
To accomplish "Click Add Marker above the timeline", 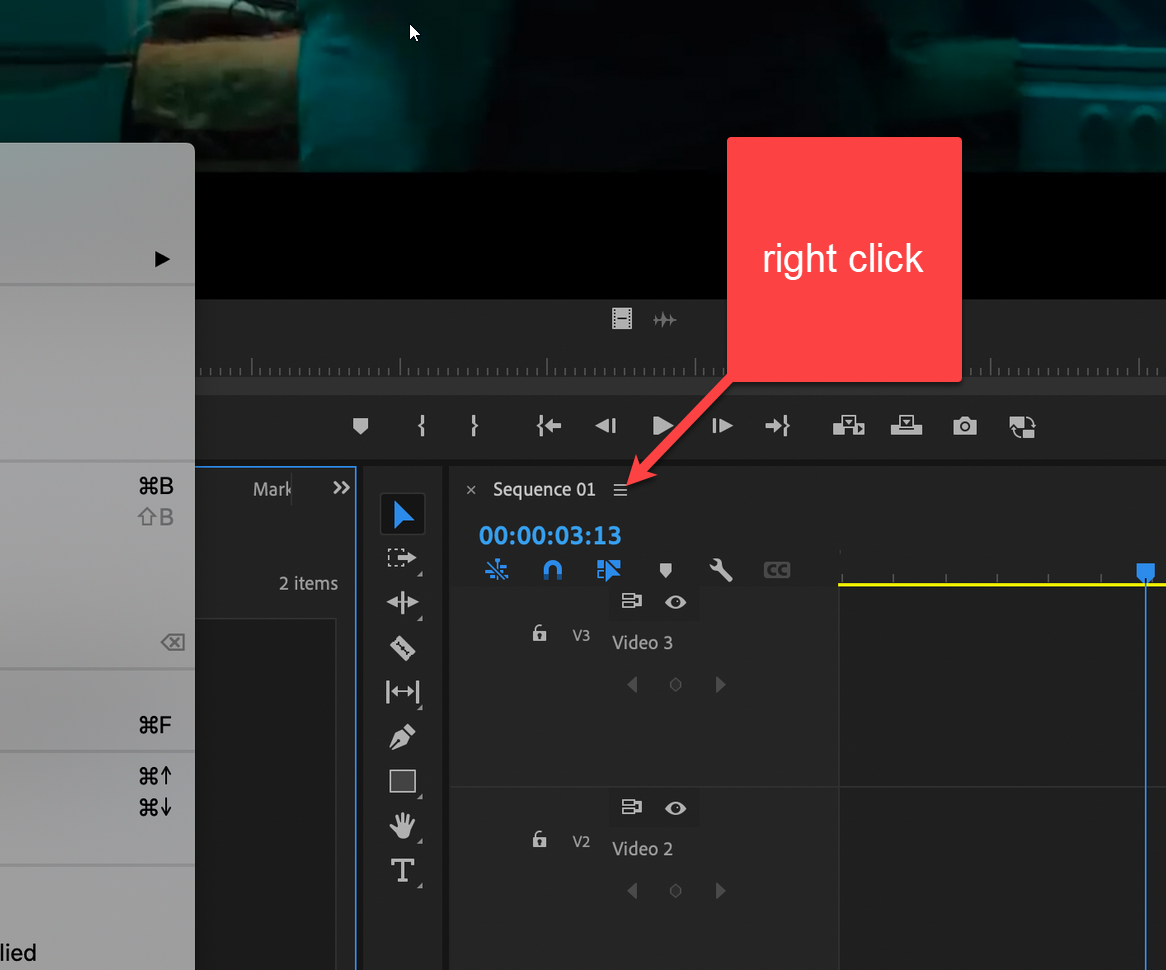I will 360,426.
